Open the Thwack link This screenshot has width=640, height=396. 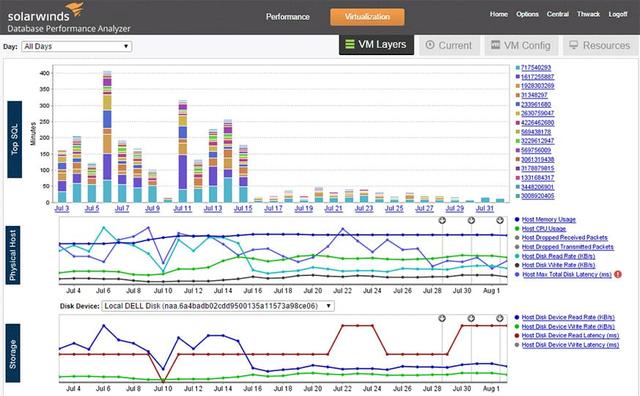pos(589,14)
